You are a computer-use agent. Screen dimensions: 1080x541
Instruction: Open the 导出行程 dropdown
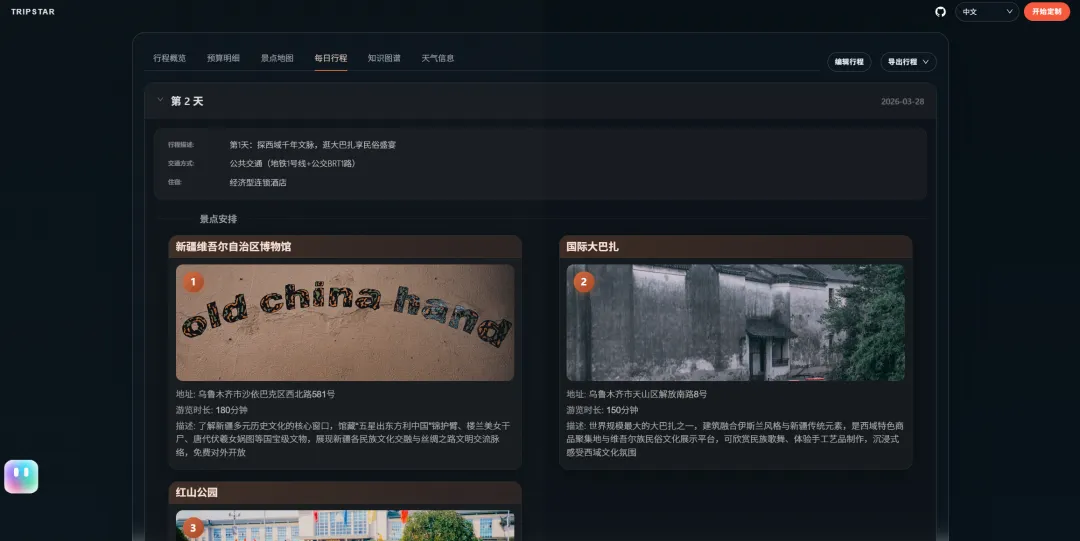908,62
